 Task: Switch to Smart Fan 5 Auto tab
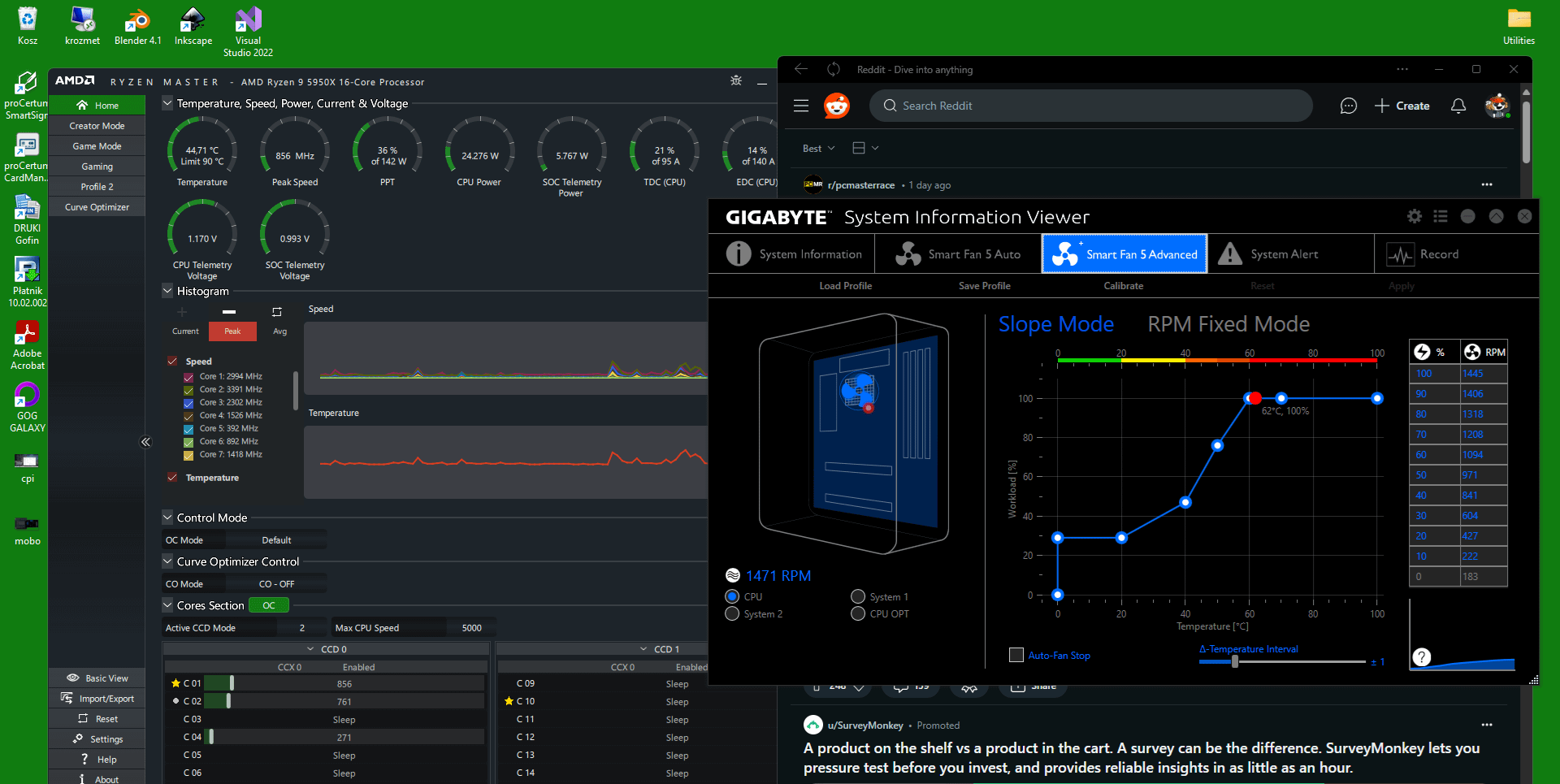[959, 253]
